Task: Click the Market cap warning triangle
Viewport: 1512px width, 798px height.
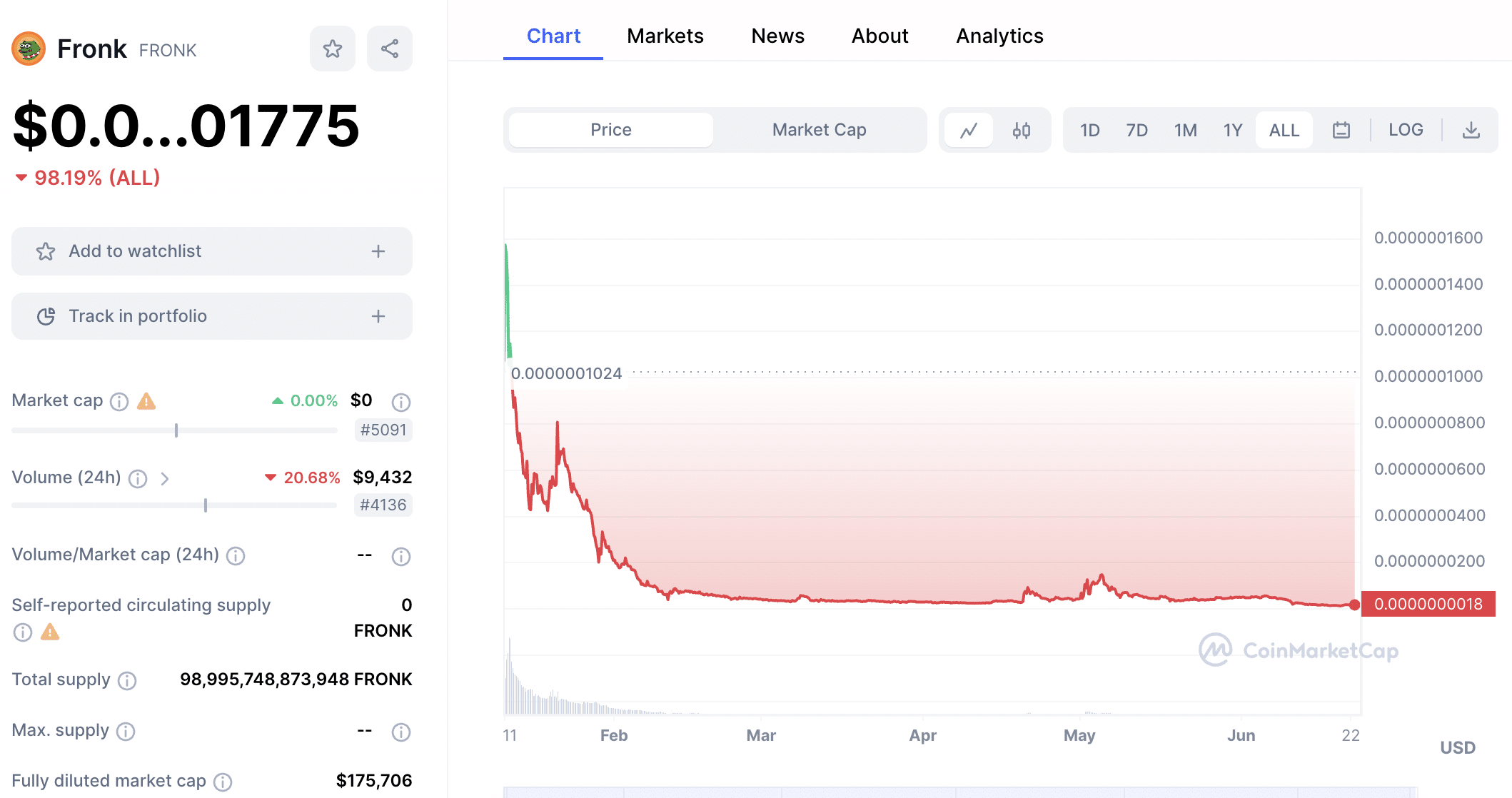Action: coord(146,401)
